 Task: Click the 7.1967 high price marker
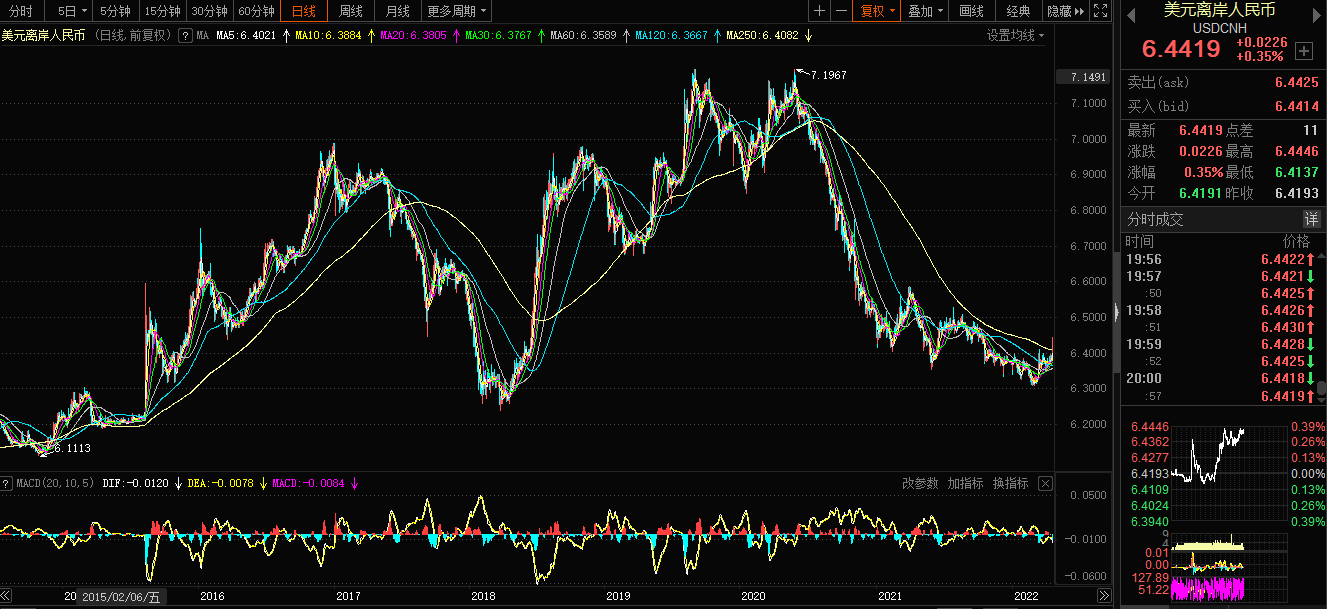(829, 76)
